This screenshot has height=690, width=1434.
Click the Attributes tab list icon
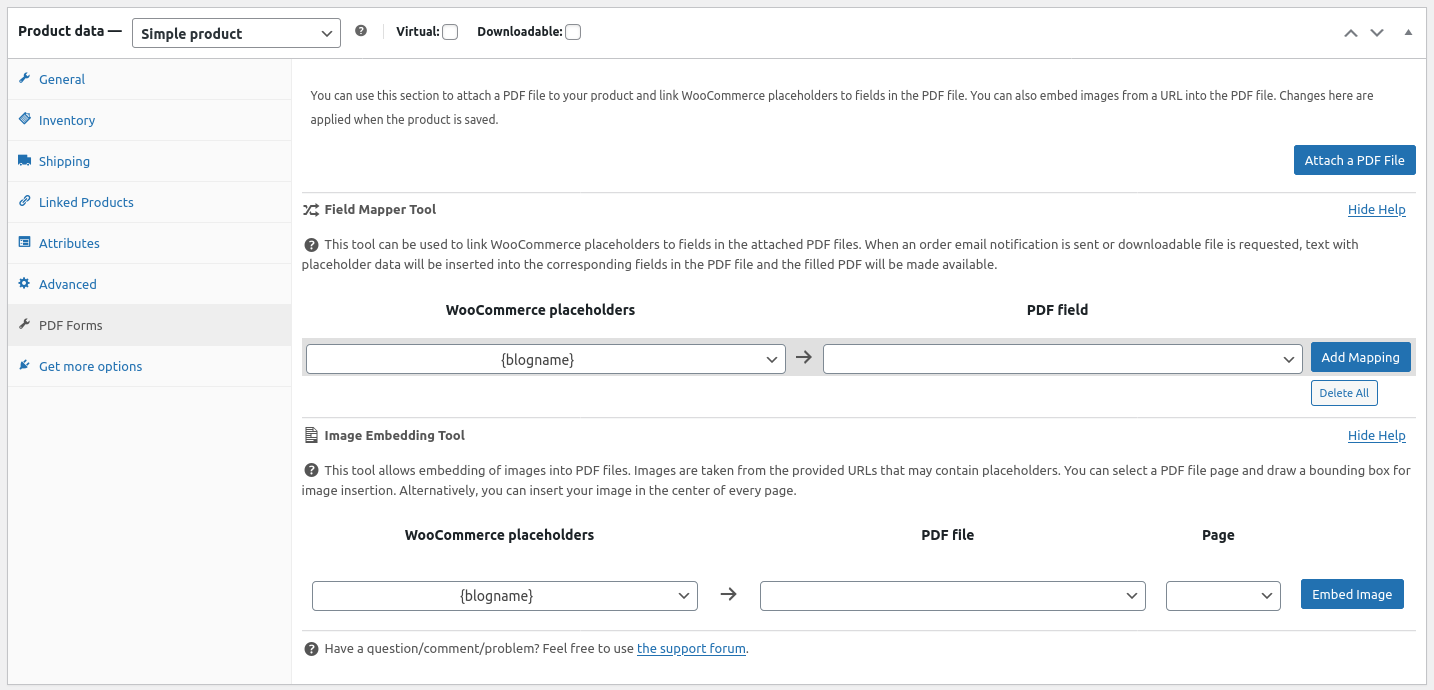25,242
